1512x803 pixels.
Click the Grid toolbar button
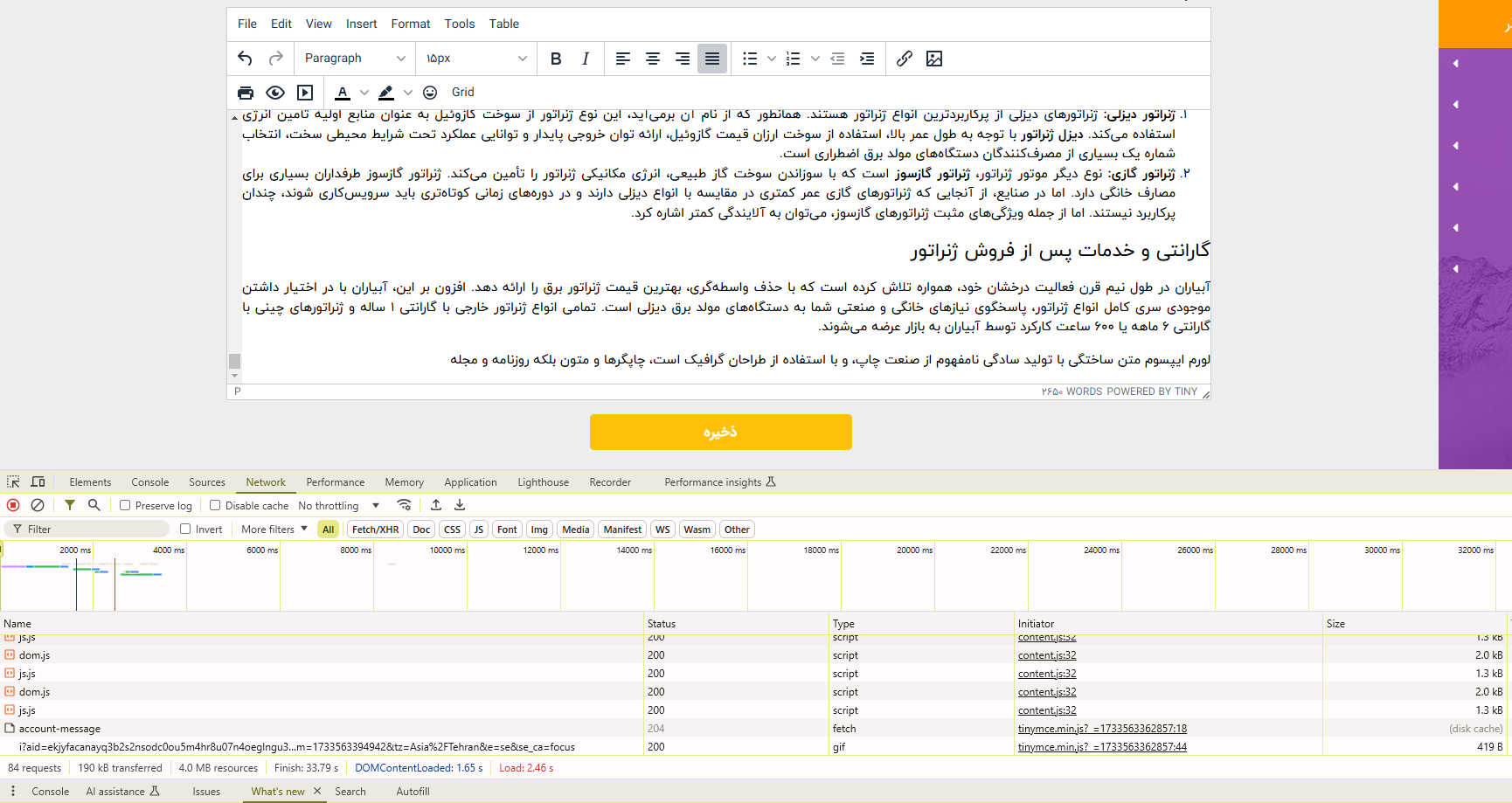point(463,93)
